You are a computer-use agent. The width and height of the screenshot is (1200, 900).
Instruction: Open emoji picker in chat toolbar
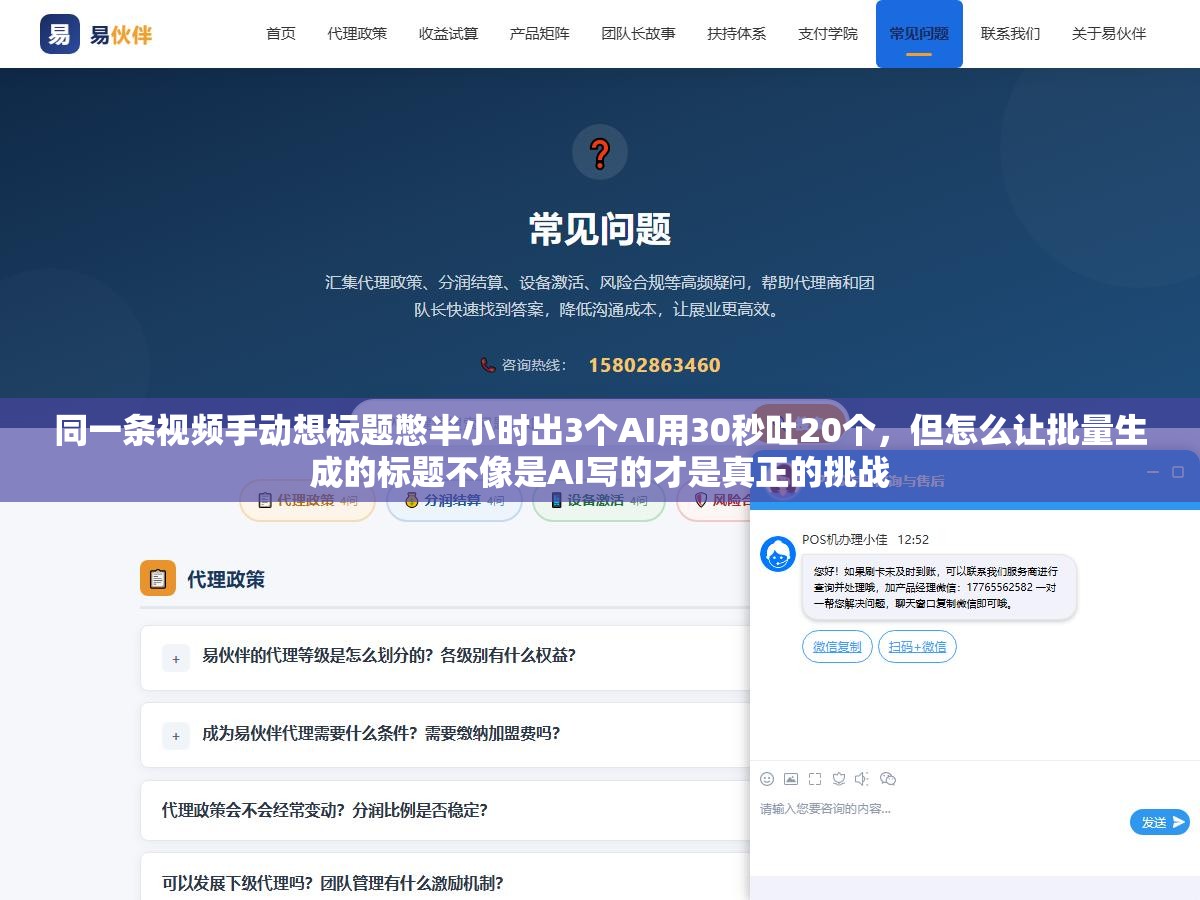[x=767, y=779]
